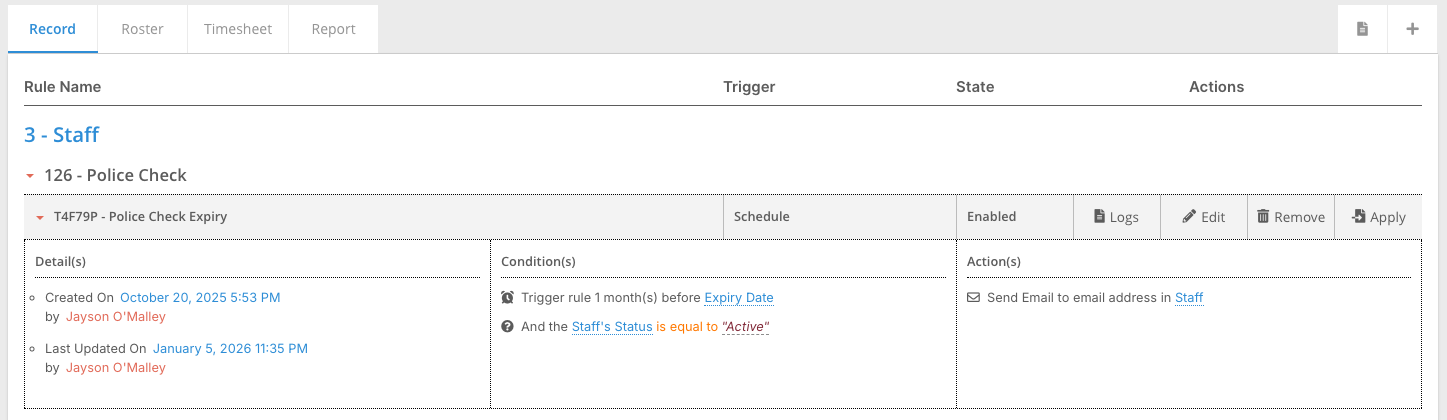The image size is (1447, 420).
Task: Apply the Police Check Expiry rule
Action: pos(1378,217)
